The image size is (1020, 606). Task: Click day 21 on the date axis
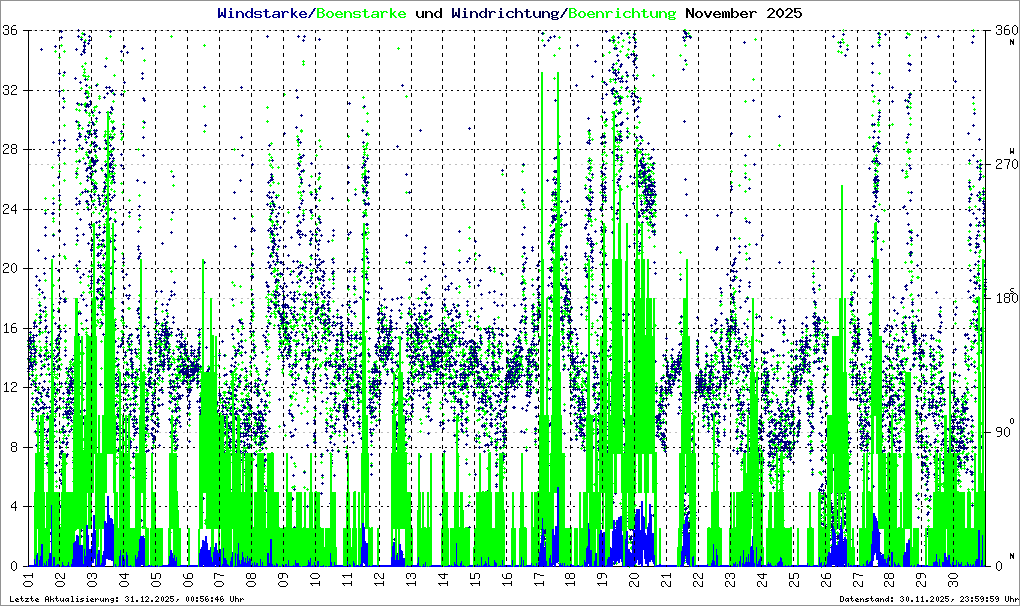click(667, 579)
